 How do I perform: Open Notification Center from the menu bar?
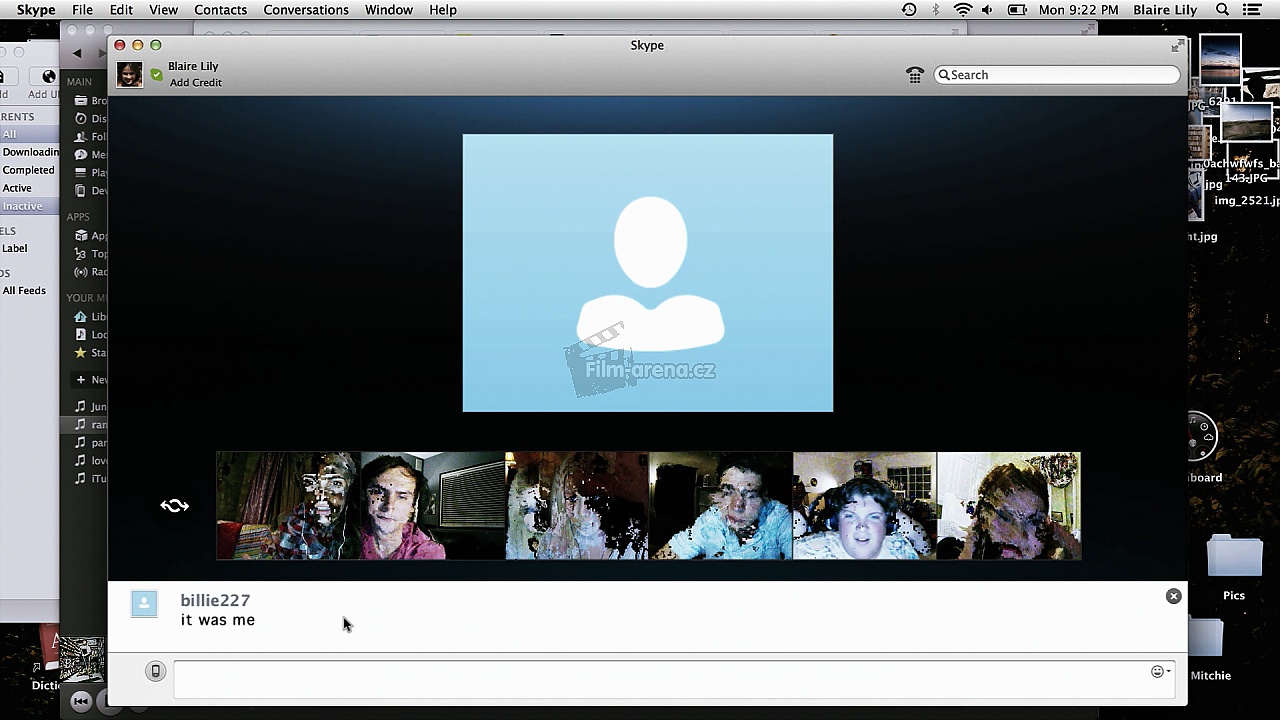pos(1251,10)
